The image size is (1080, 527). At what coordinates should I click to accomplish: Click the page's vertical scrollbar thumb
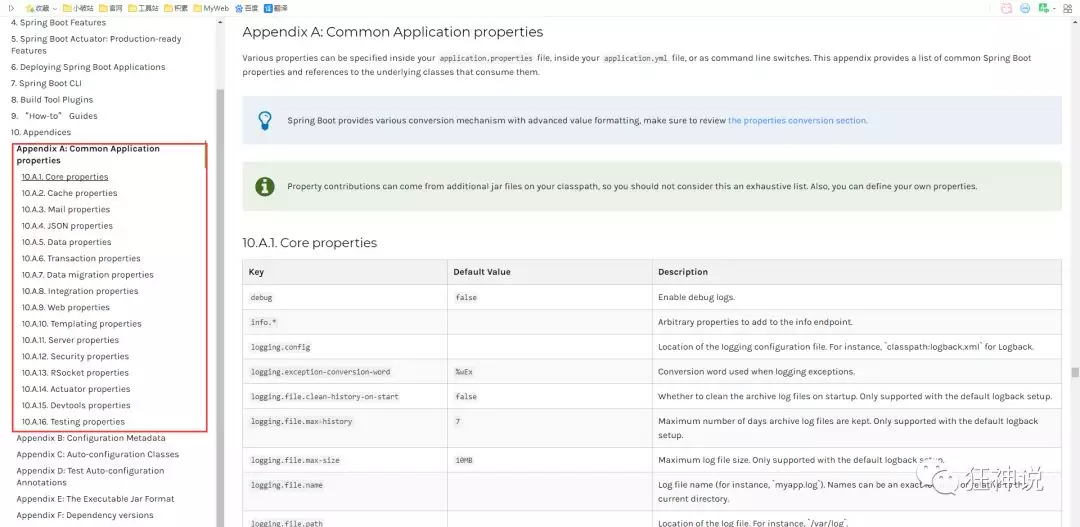pyautogui.click(x=1075, y=372)
